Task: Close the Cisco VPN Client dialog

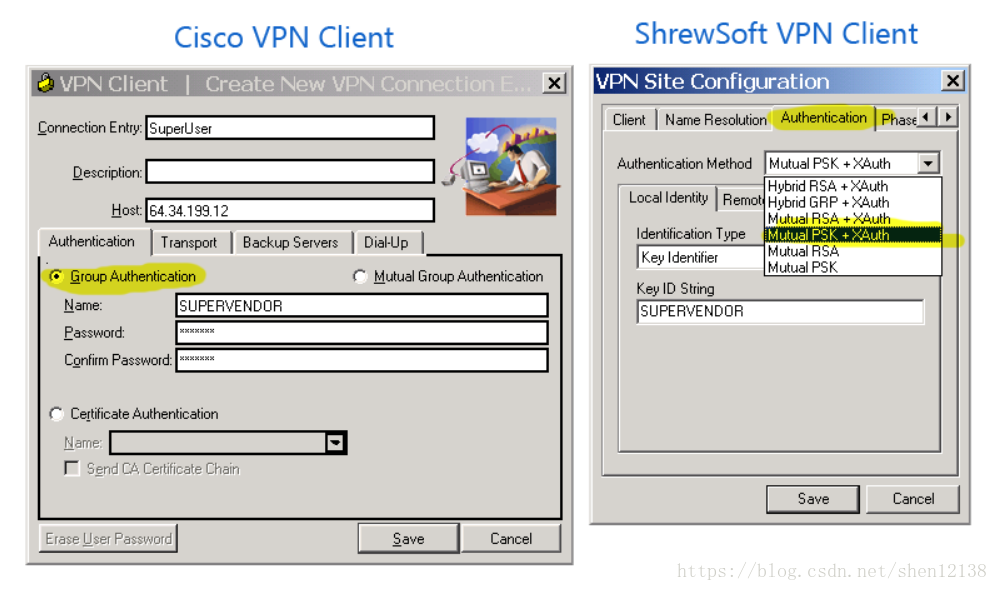Action: [x=554, y=83]
